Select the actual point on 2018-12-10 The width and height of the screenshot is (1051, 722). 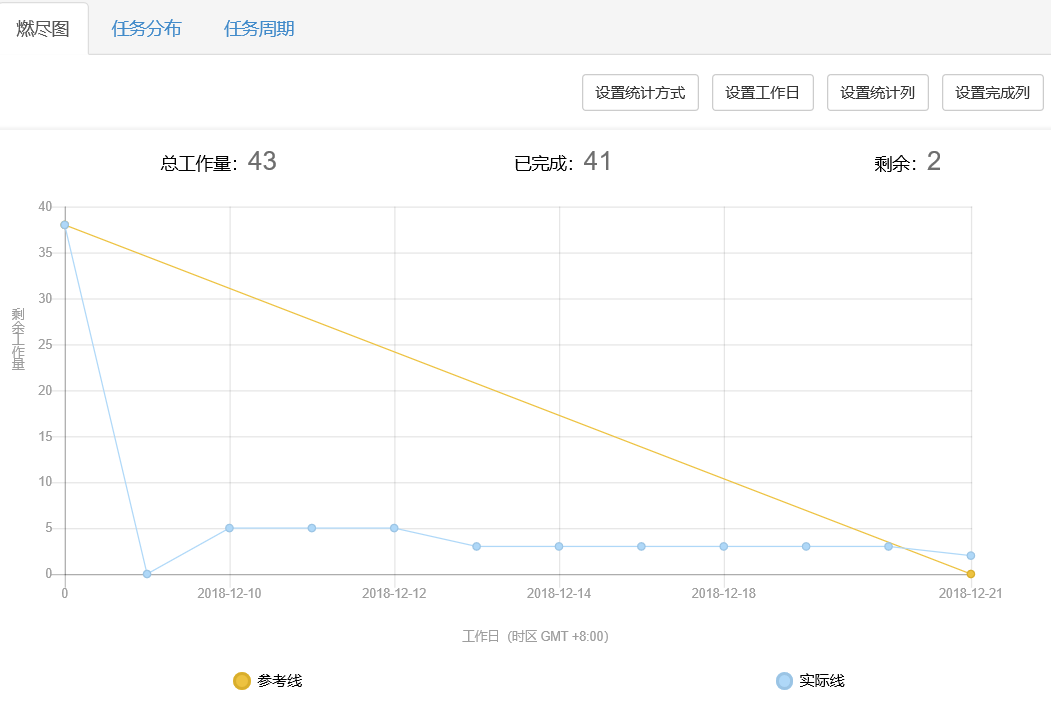[229, 528]
